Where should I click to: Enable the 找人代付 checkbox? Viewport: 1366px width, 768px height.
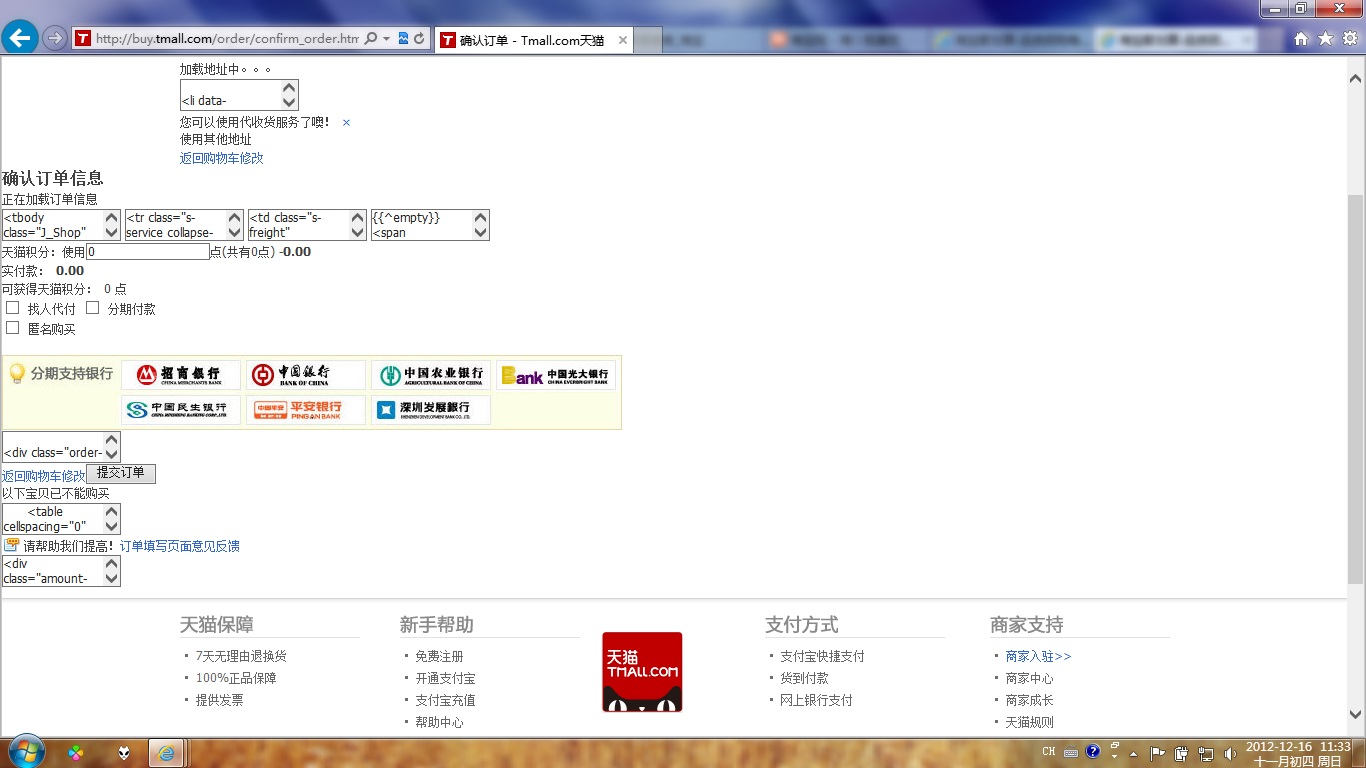point(13,308)
